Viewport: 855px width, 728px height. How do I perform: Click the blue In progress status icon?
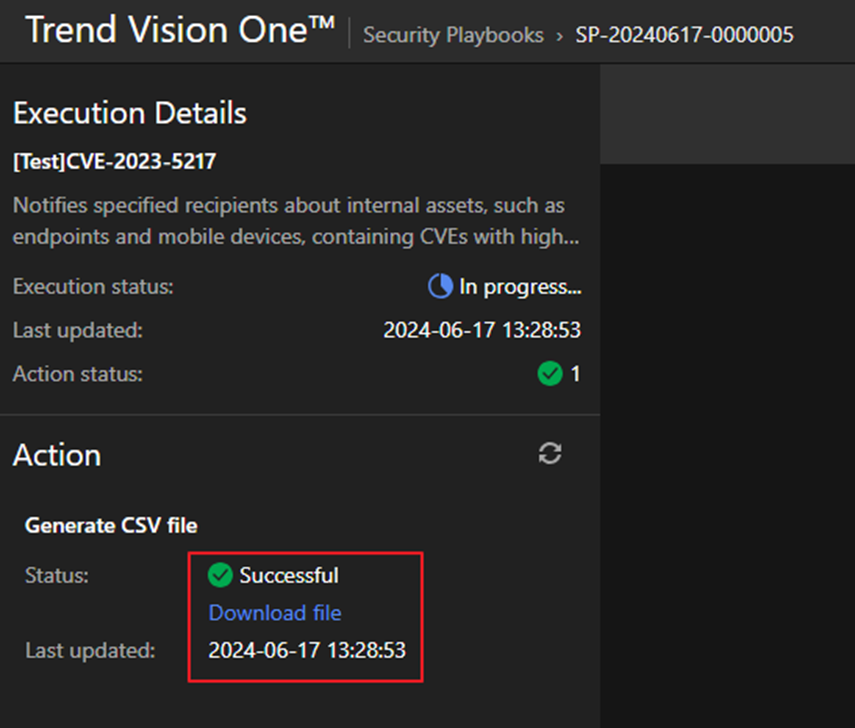[440, 288]
